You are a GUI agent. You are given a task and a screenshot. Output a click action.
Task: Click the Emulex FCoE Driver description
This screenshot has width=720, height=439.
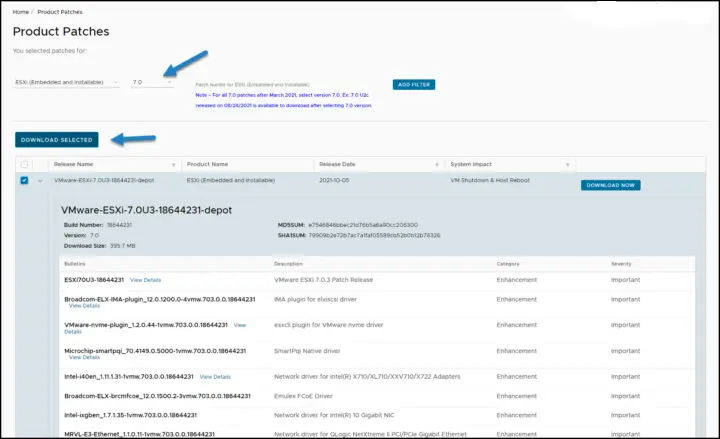303,396
